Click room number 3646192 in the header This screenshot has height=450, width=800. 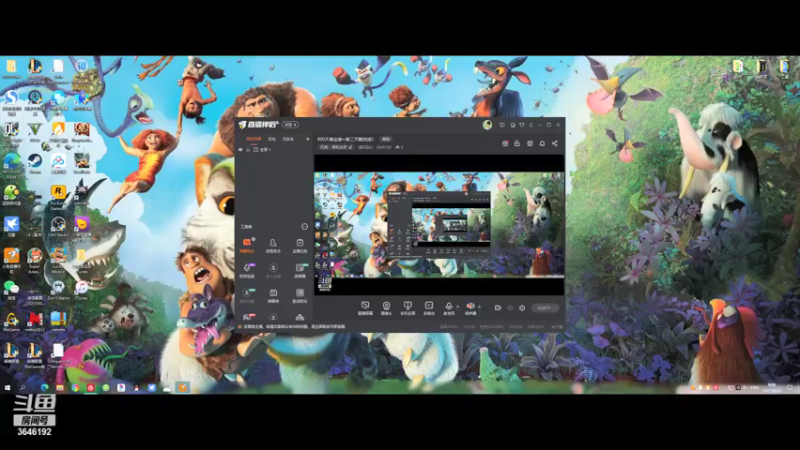tap(384, 147)
